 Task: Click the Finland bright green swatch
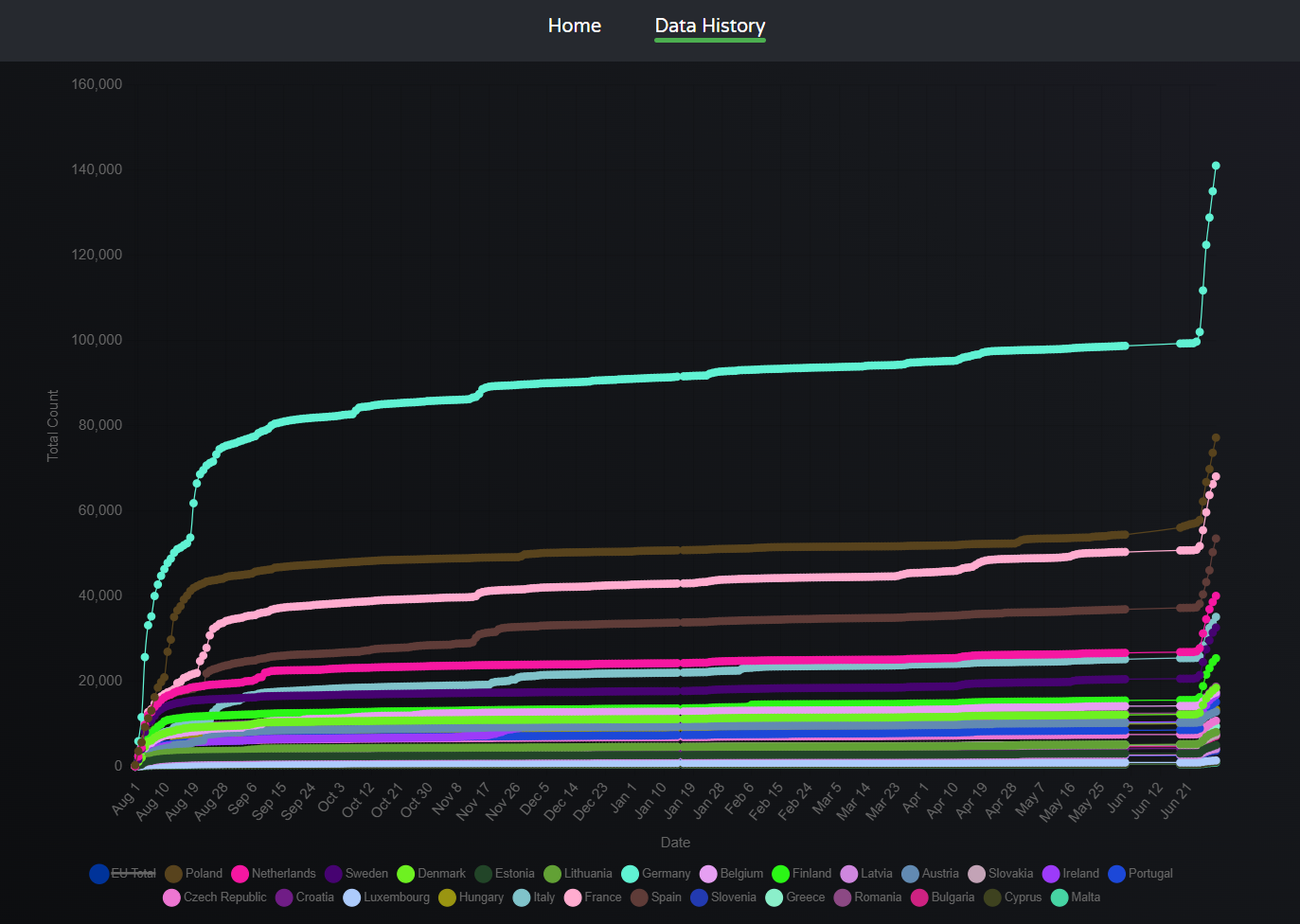click(x=780, y=874)
